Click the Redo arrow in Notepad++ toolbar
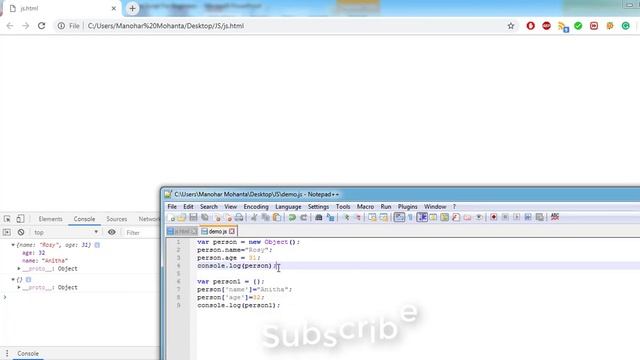Screen dimensions: 640x360 [x=303, y=218]
